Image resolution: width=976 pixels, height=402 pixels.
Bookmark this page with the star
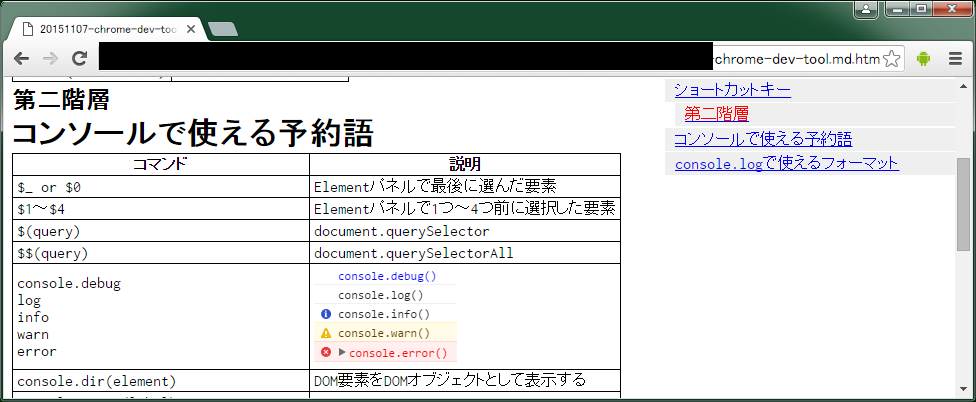click(891, 59)
